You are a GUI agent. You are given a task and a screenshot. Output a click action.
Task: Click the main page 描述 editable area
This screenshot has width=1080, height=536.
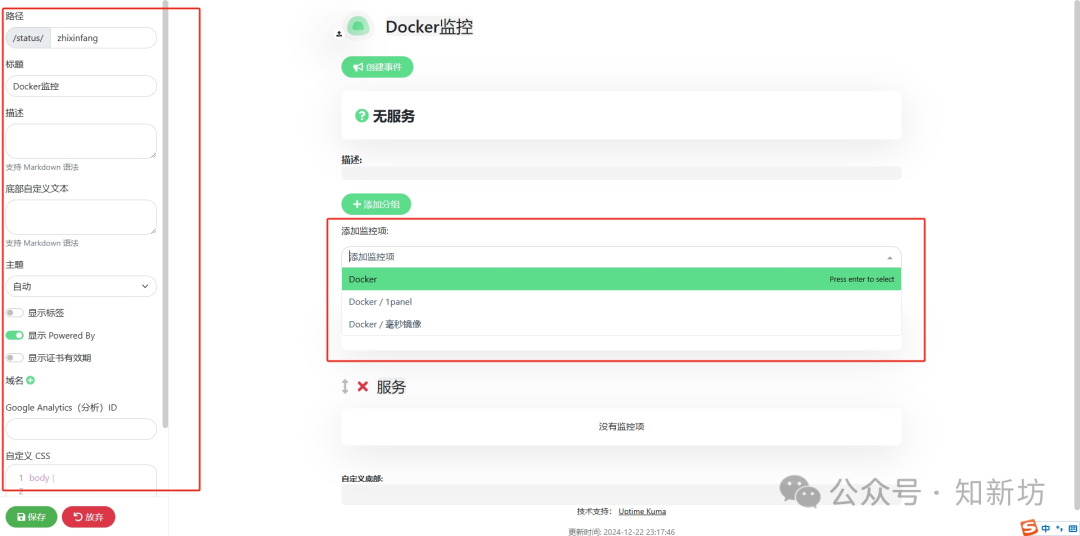[621, 173]
